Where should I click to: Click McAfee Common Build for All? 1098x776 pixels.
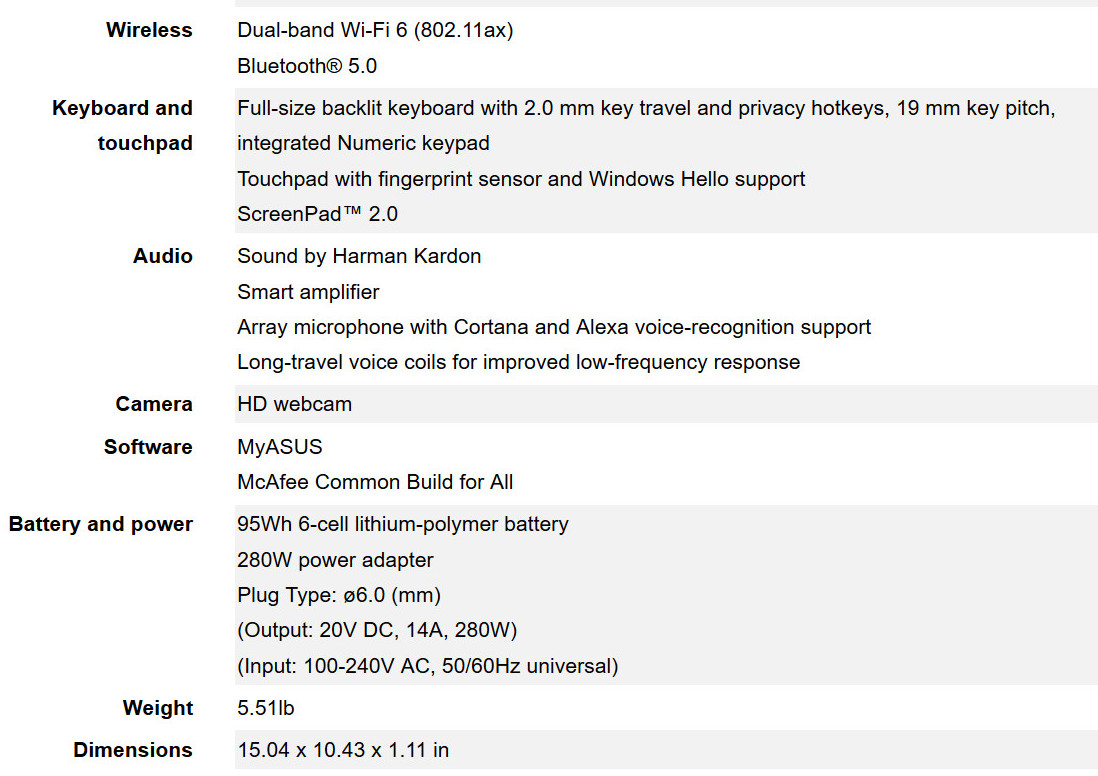[x=375, y=482]
